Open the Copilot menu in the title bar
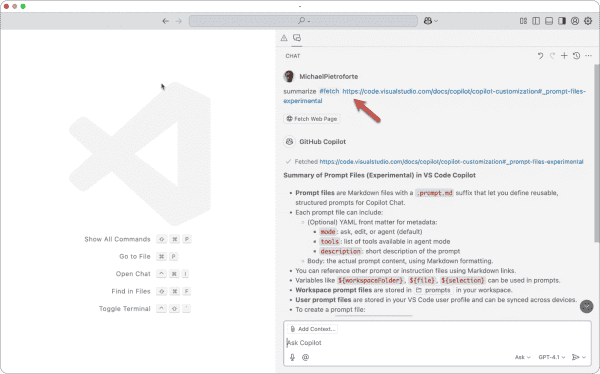Screen dimensions: 600x374 431,21
